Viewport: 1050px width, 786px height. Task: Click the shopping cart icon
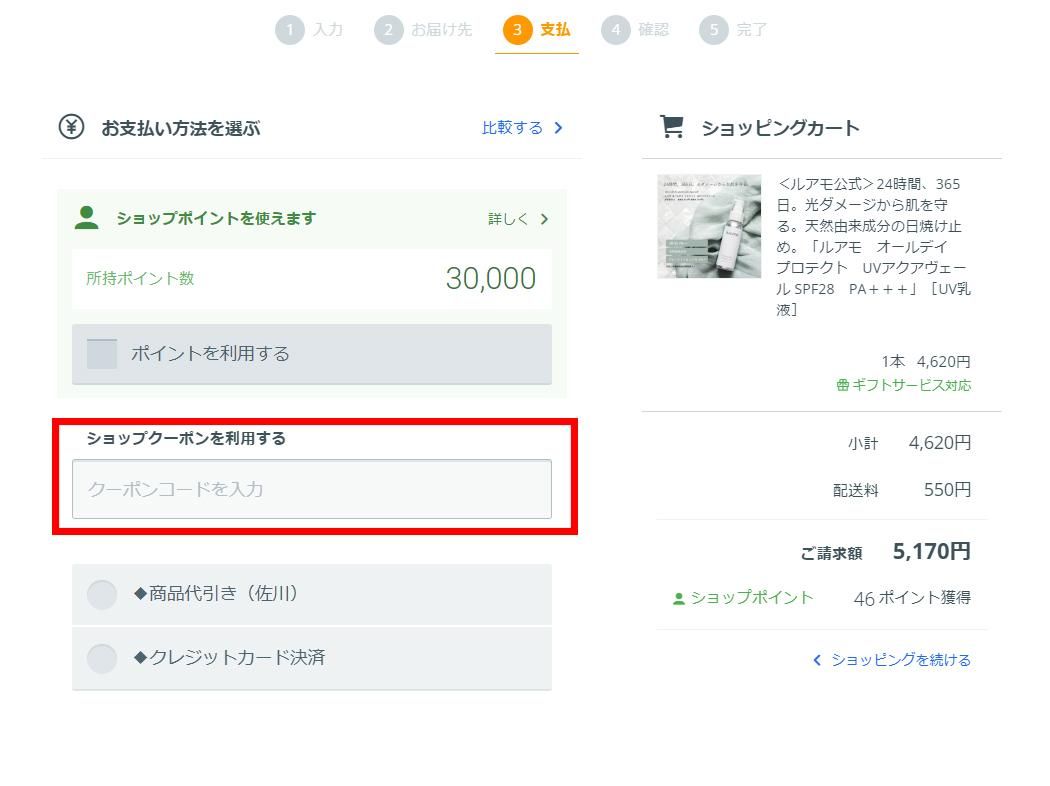coord(672,127)
